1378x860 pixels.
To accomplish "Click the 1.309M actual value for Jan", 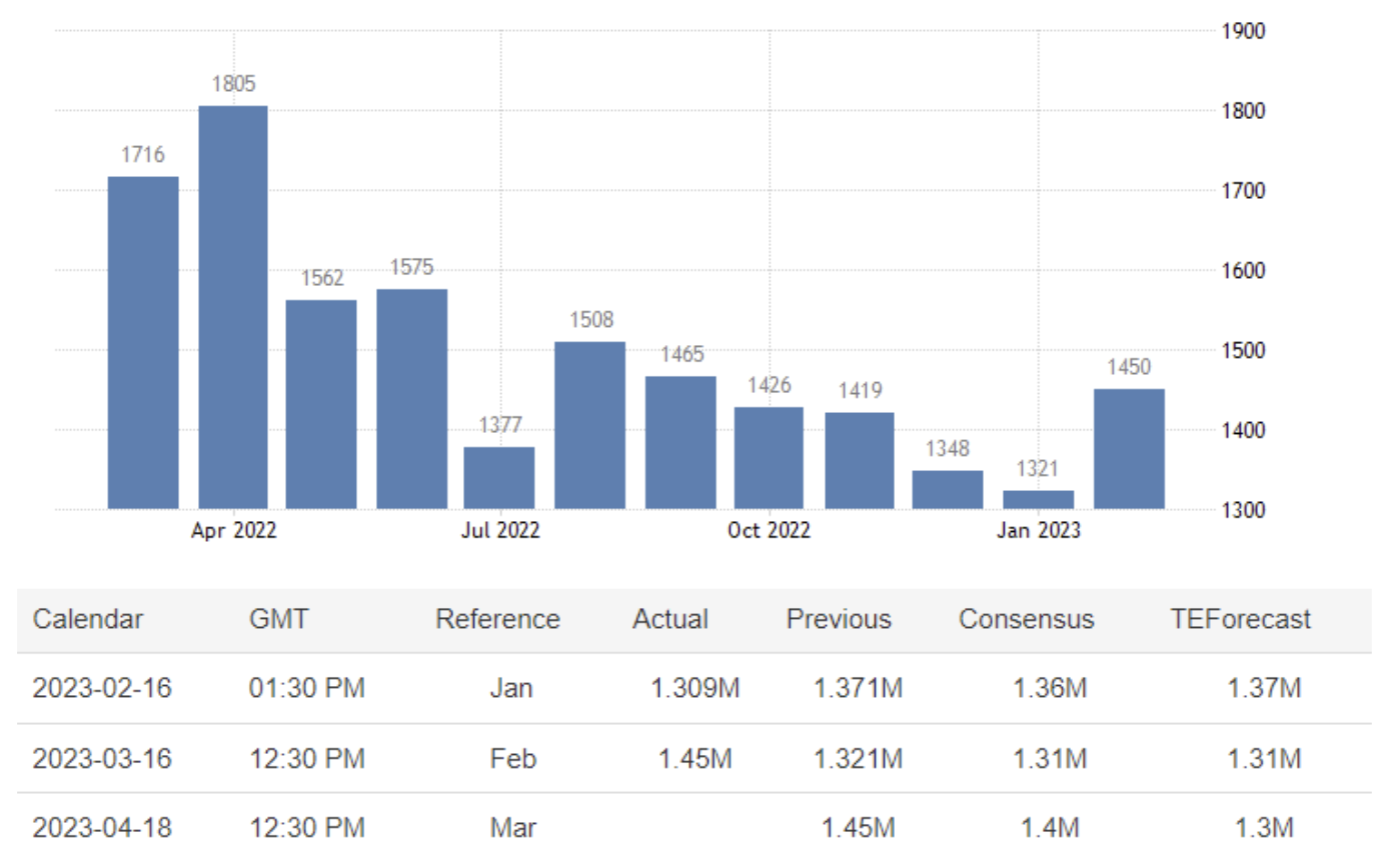I will pos(695,688).
